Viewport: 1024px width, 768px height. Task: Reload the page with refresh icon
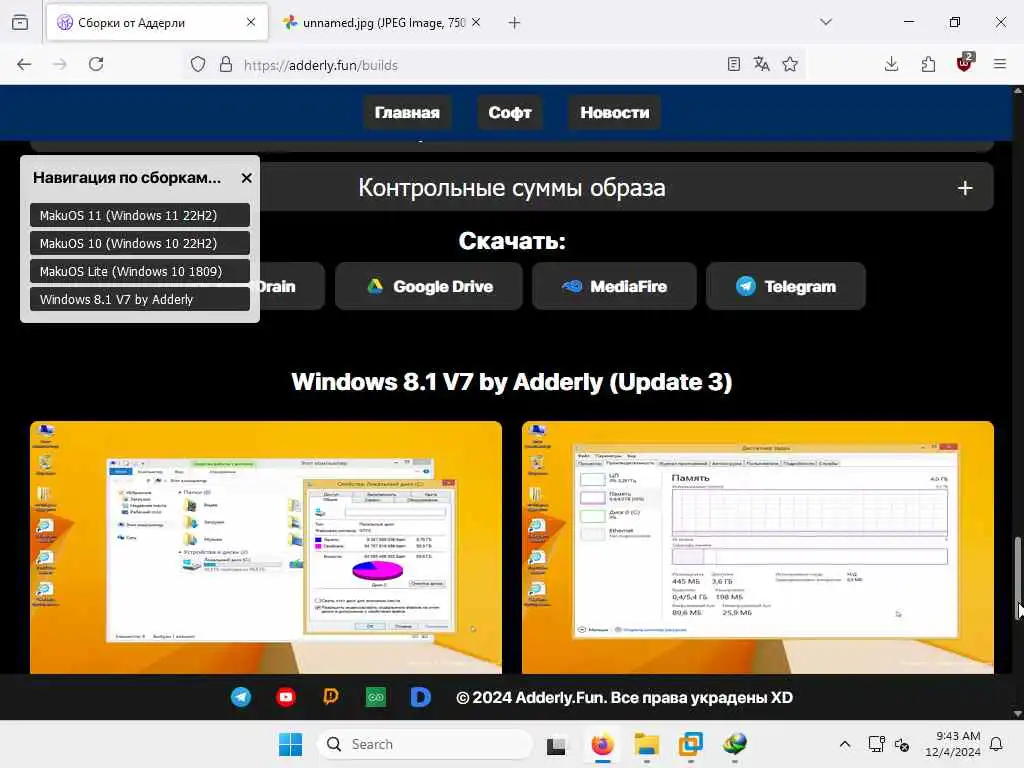pyautogui.click(x=96, y=64)
